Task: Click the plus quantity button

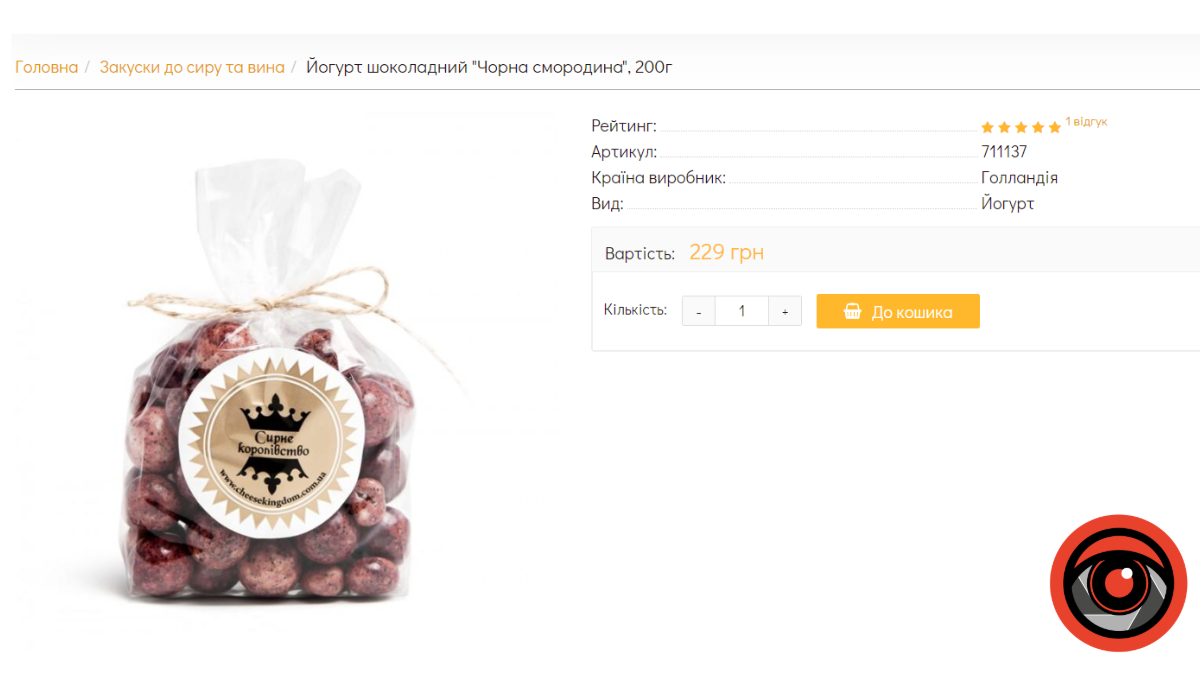Action: [x=785, y=311]
